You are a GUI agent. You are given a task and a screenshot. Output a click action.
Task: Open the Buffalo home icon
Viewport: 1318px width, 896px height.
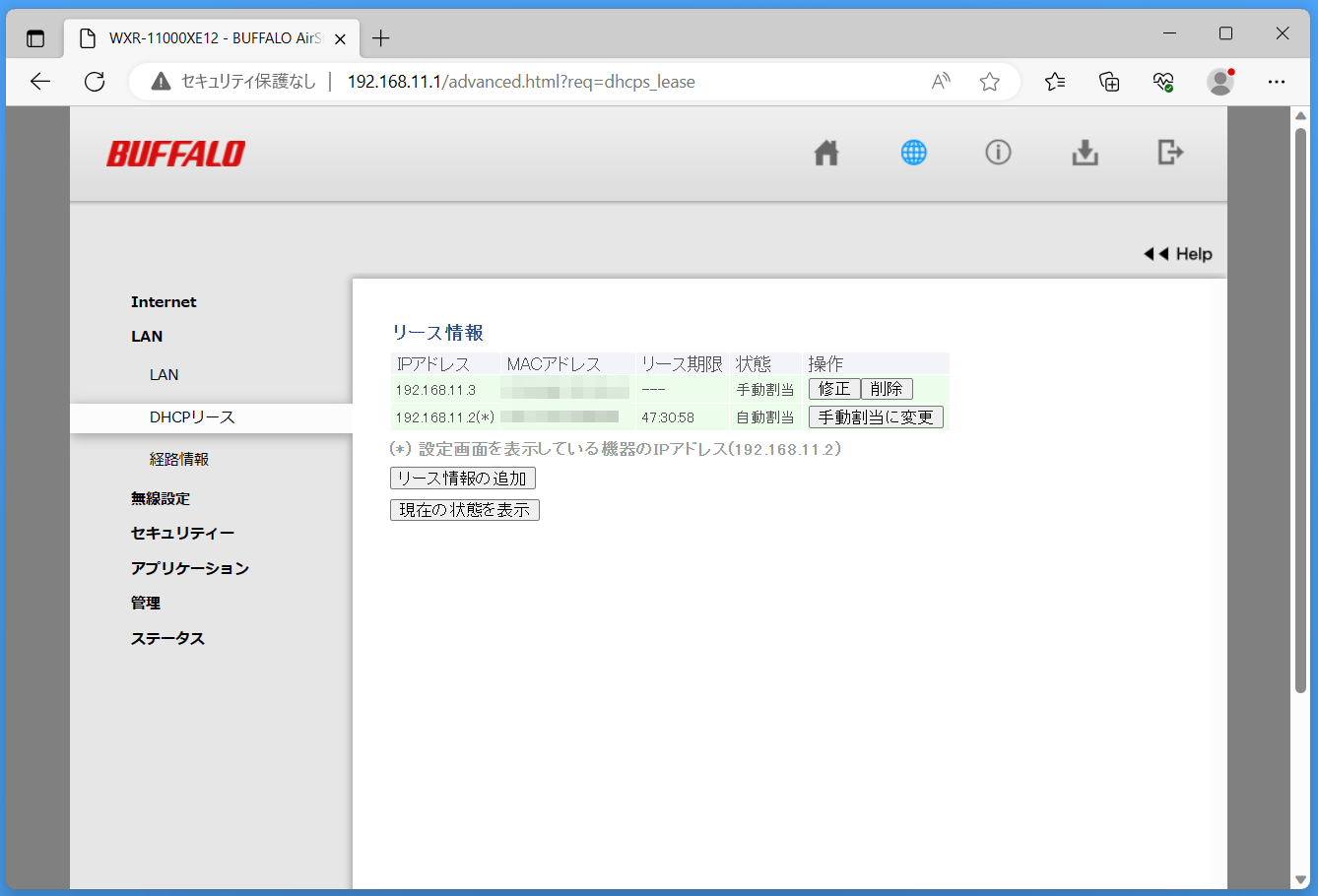[x=826, y=153]
